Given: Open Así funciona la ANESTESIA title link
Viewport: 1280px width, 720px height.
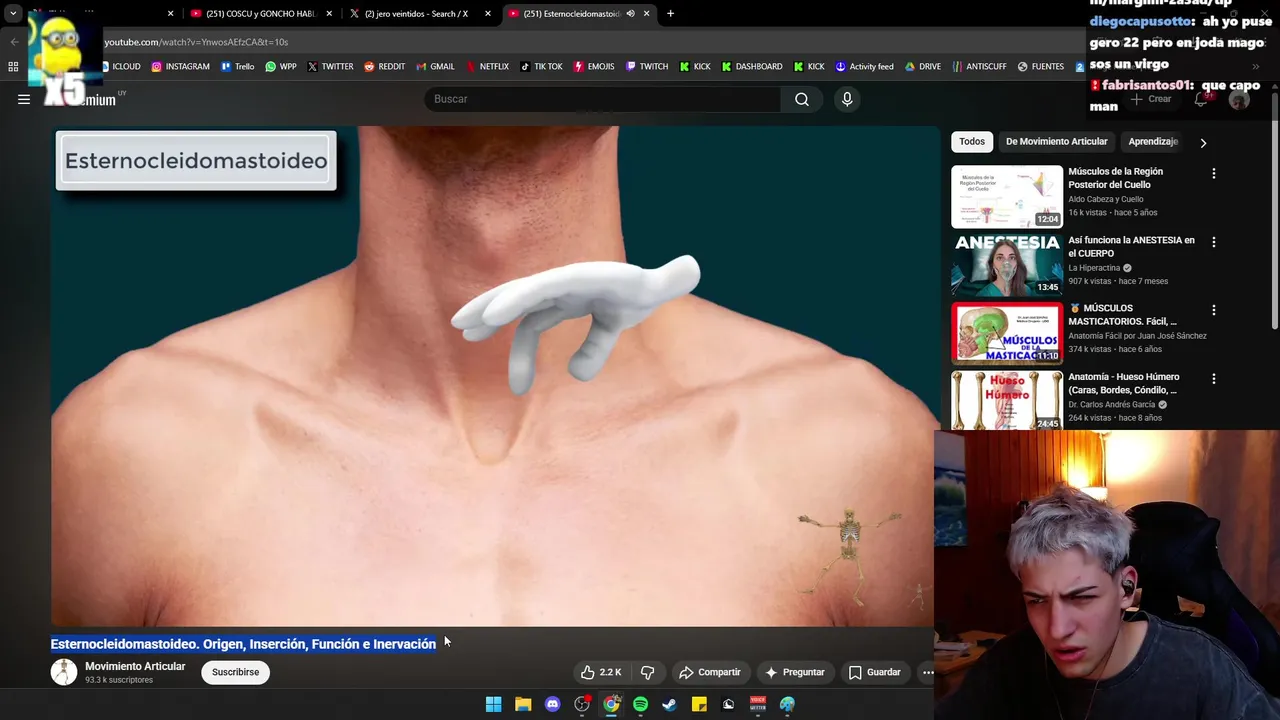Looking at the screenshot, I should coord(1131,247).
